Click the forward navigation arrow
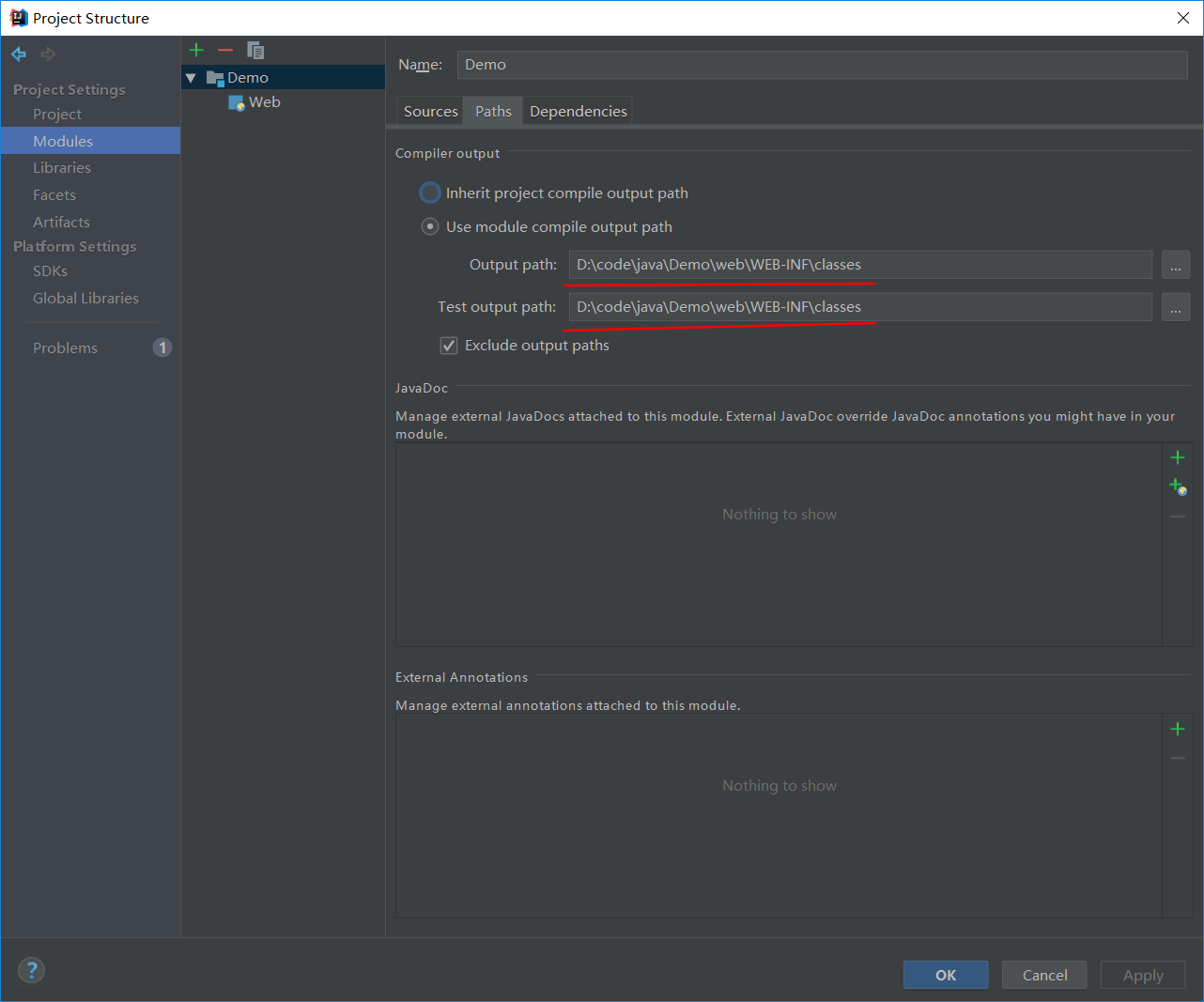 (x=48, y=54)
